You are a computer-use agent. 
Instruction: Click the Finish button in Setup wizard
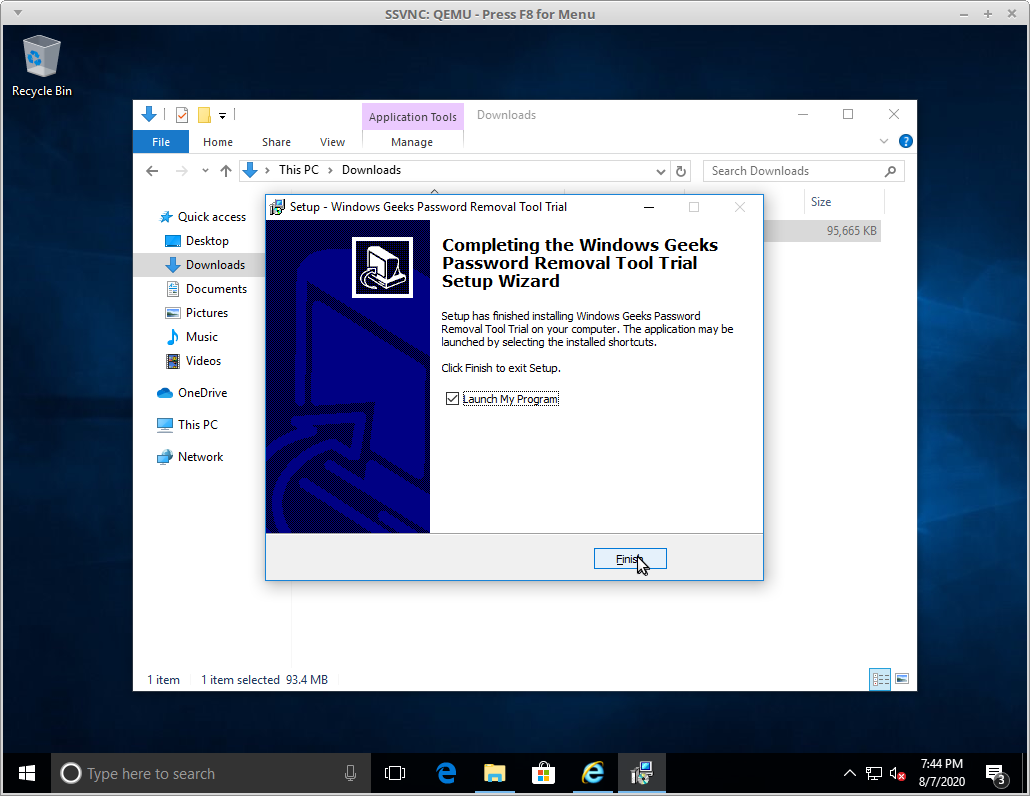[630, 559]
